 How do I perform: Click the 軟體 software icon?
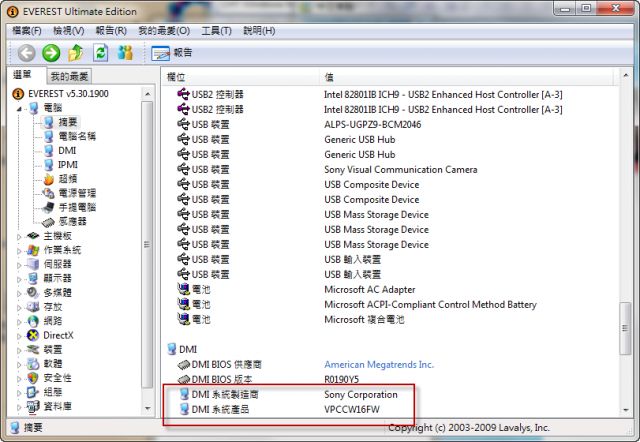(x=33, y=364)
